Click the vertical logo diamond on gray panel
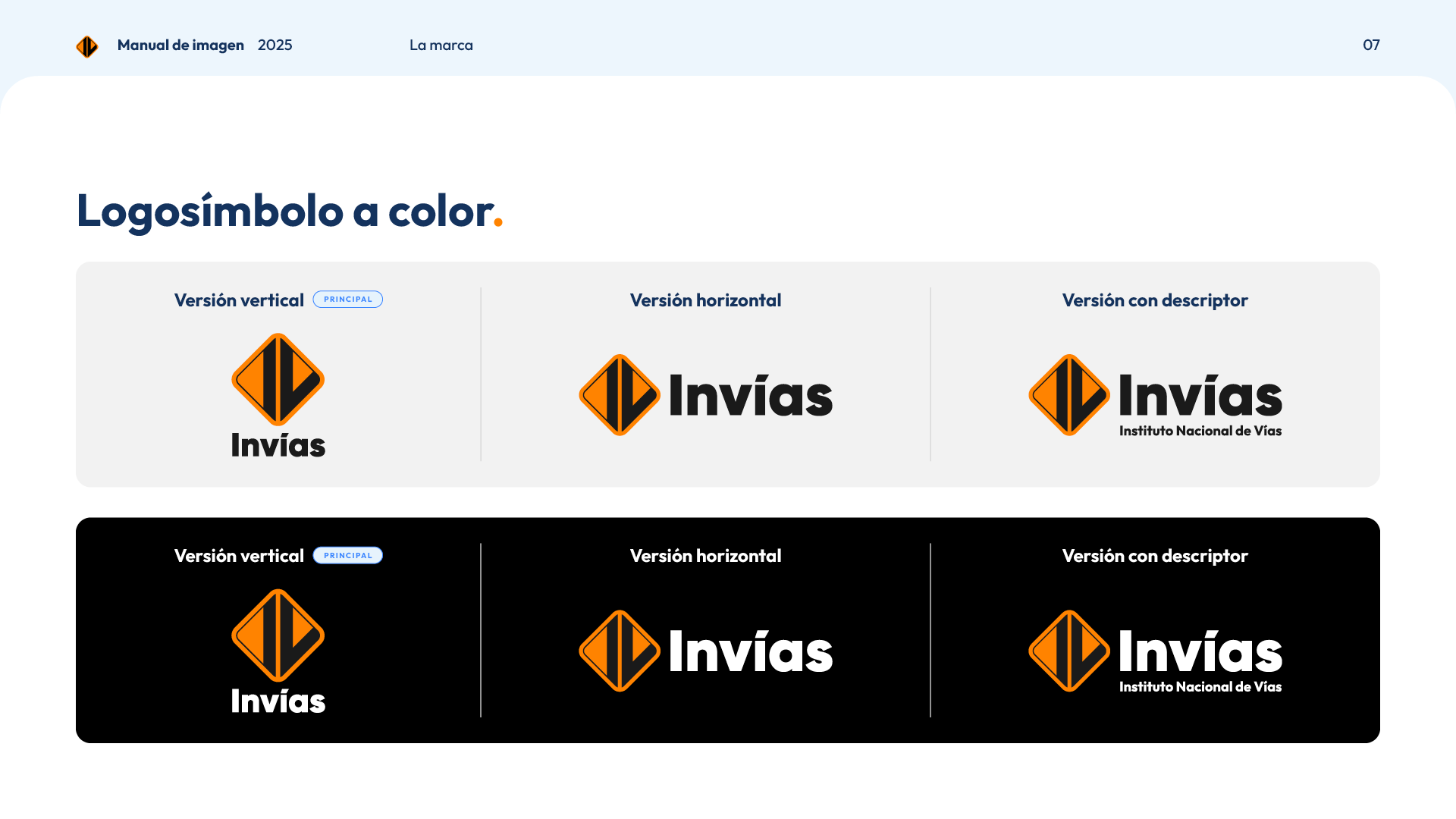Viewport: 1456px width, 819px height. (x=278, y=379)
